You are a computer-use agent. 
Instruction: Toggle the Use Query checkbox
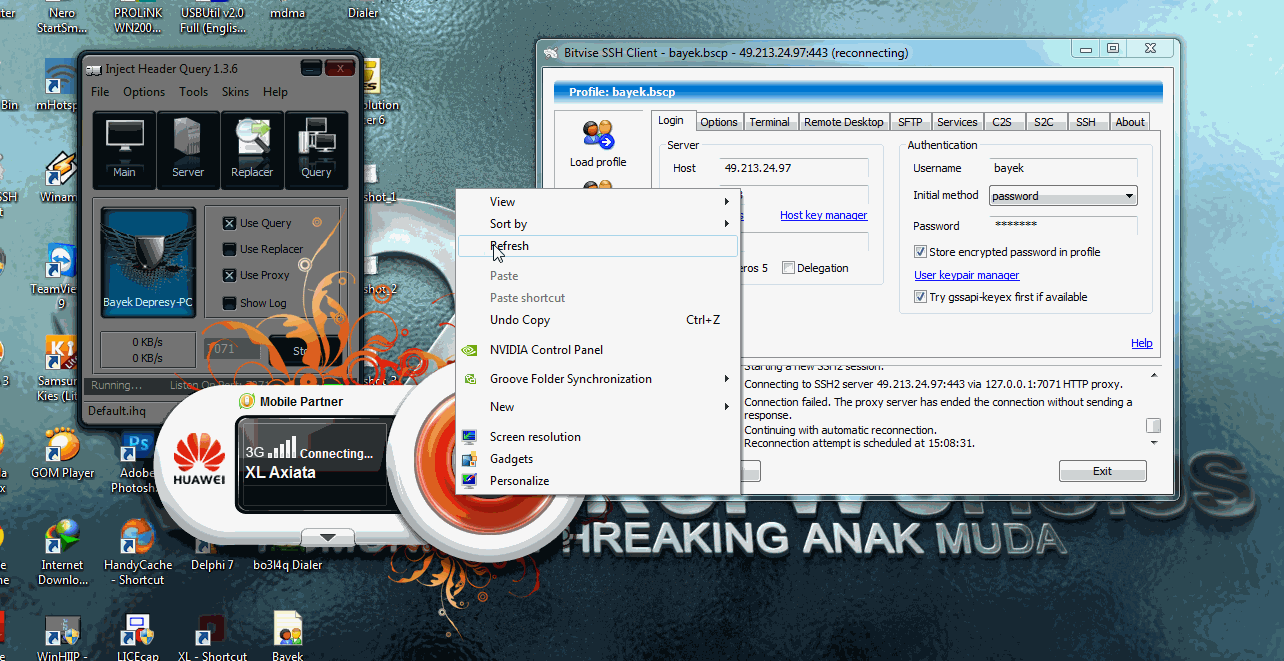(x=230, y=223)
